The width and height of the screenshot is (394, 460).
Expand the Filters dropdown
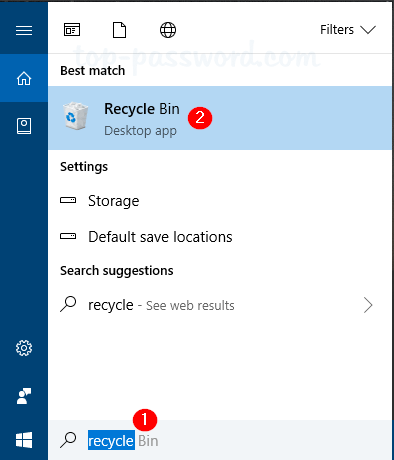tap(348, 30)
